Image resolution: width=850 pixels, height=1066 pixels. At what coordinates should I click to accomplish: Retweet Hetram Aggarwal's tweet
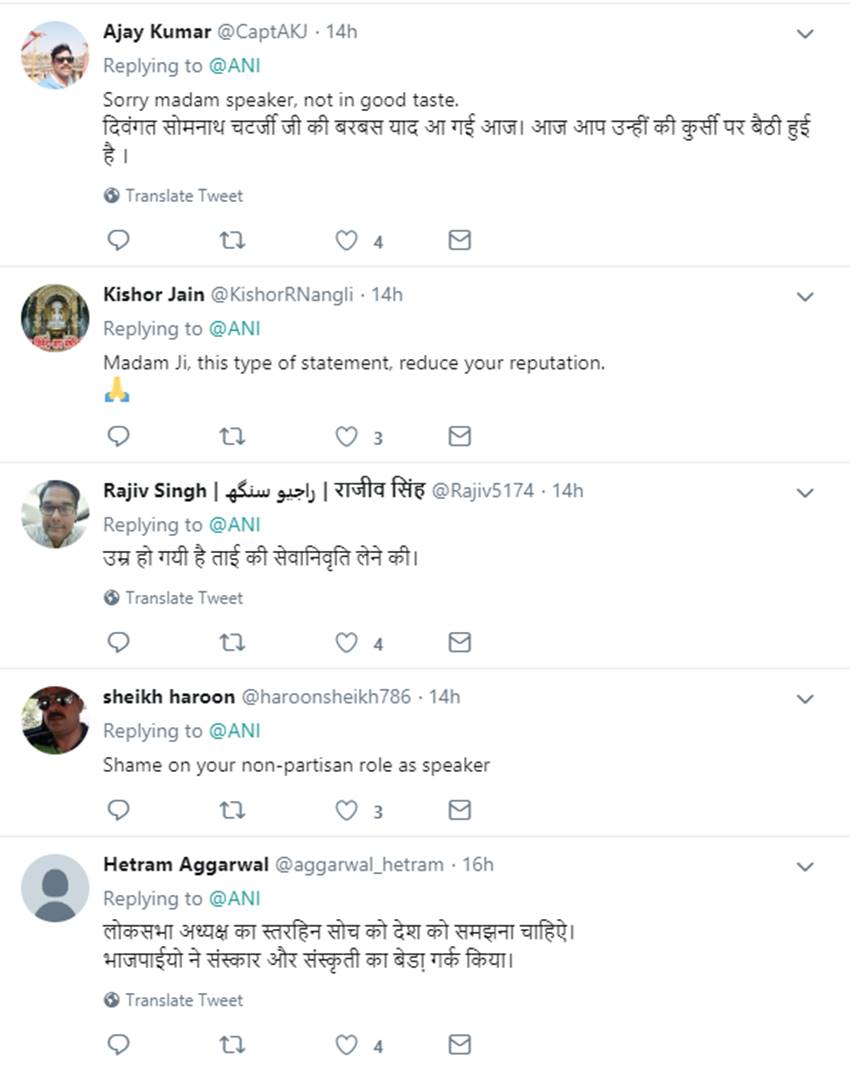(232, 1045)
